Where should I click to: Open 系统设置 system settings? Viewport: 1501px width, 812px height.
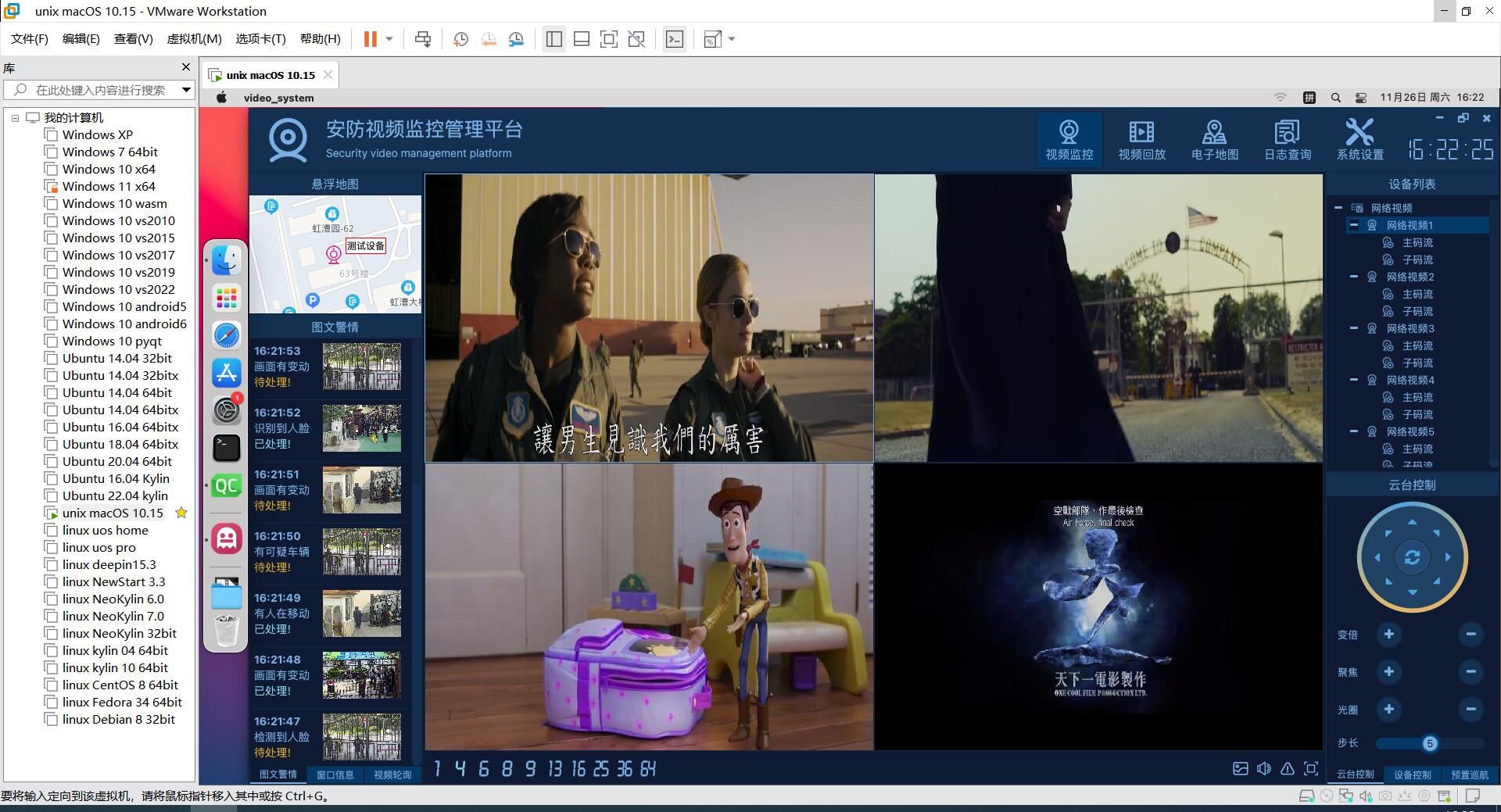(x=1359, y=140)
